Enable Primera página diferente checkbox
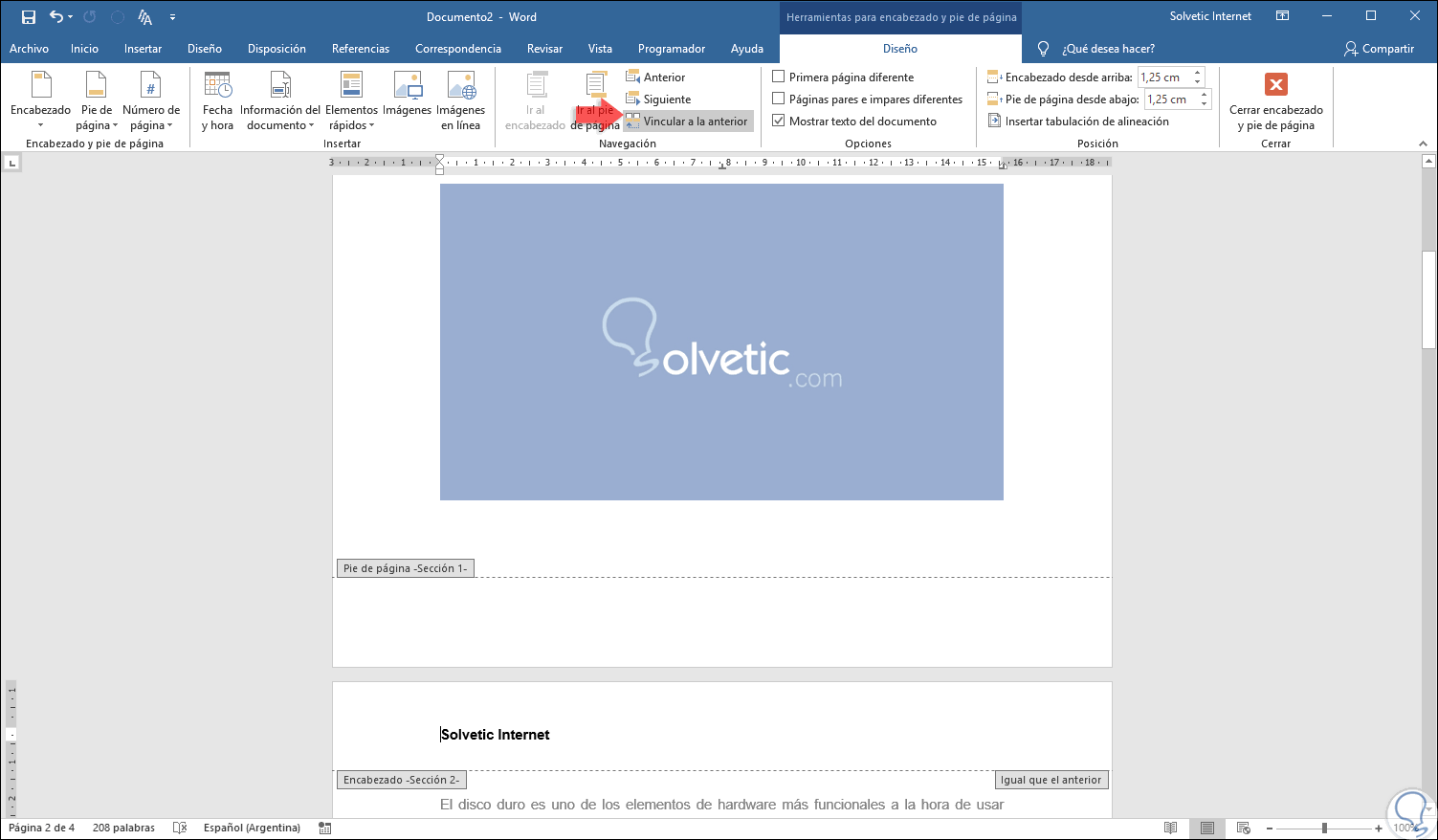 click(779, 77)
